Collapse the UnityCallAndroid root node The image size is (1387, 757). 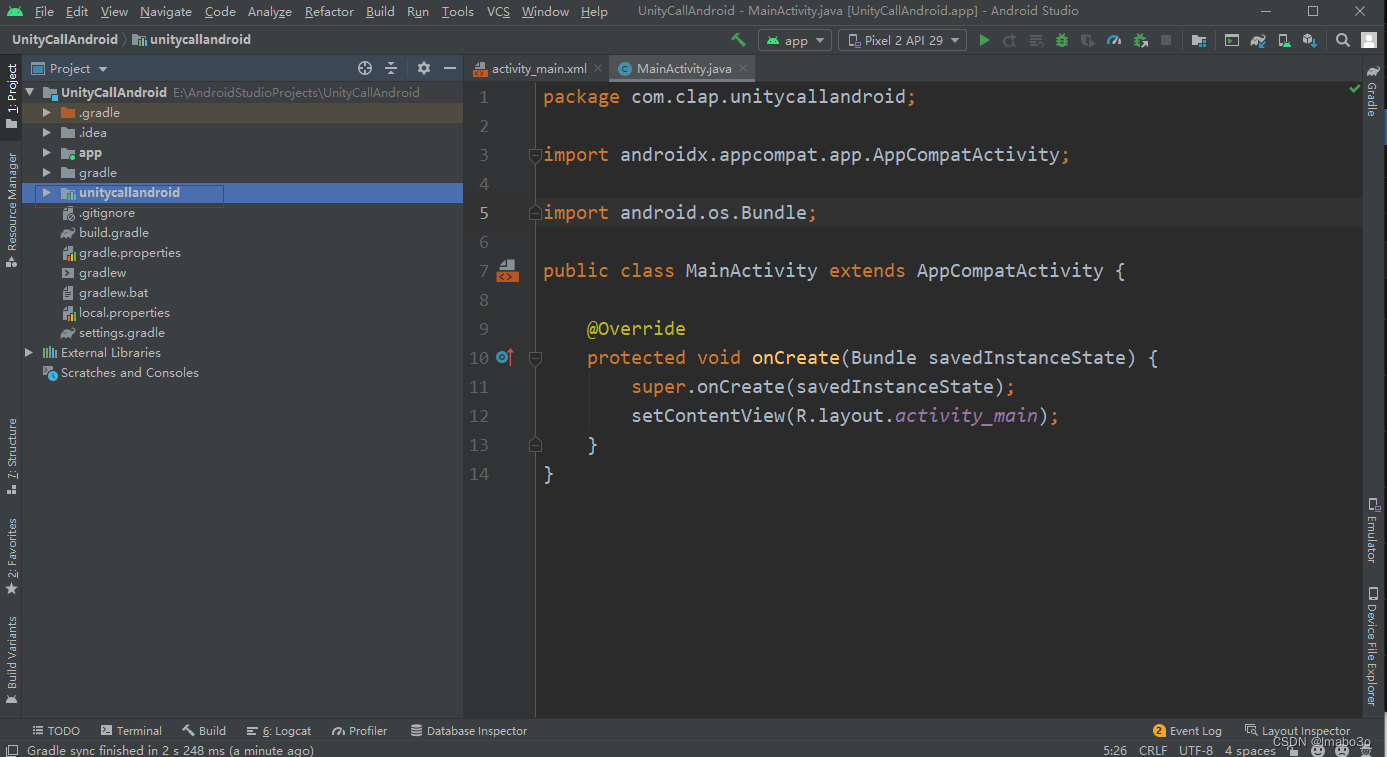[28, 93]
